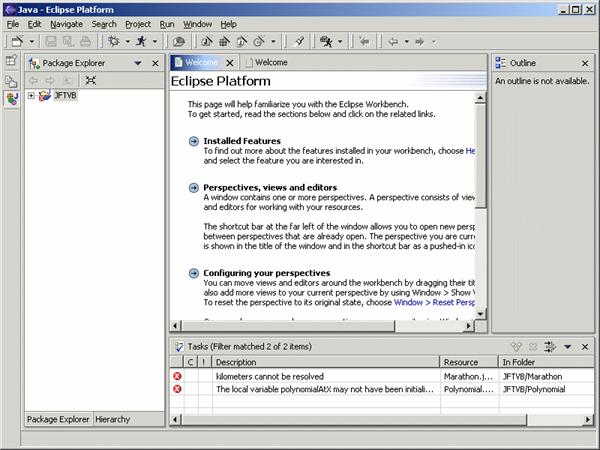The width and height of the screenshot is (600, 450).
Task: Click Open a Perspective icon on left bar
Action: click(11, 62)
